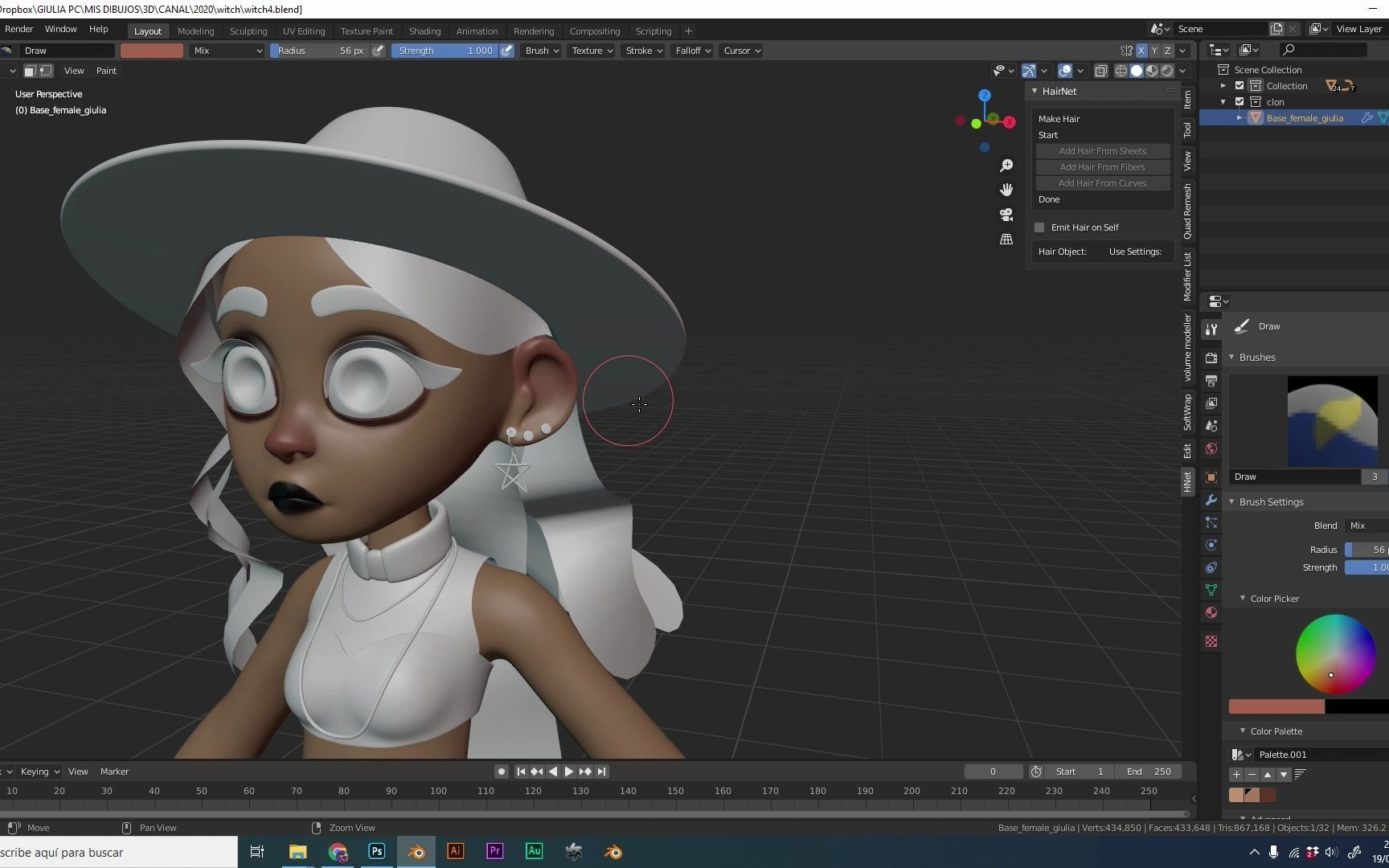Open the Cursor dropdown menu
Screen dimensions: 1389x868
tap(740, 51)
